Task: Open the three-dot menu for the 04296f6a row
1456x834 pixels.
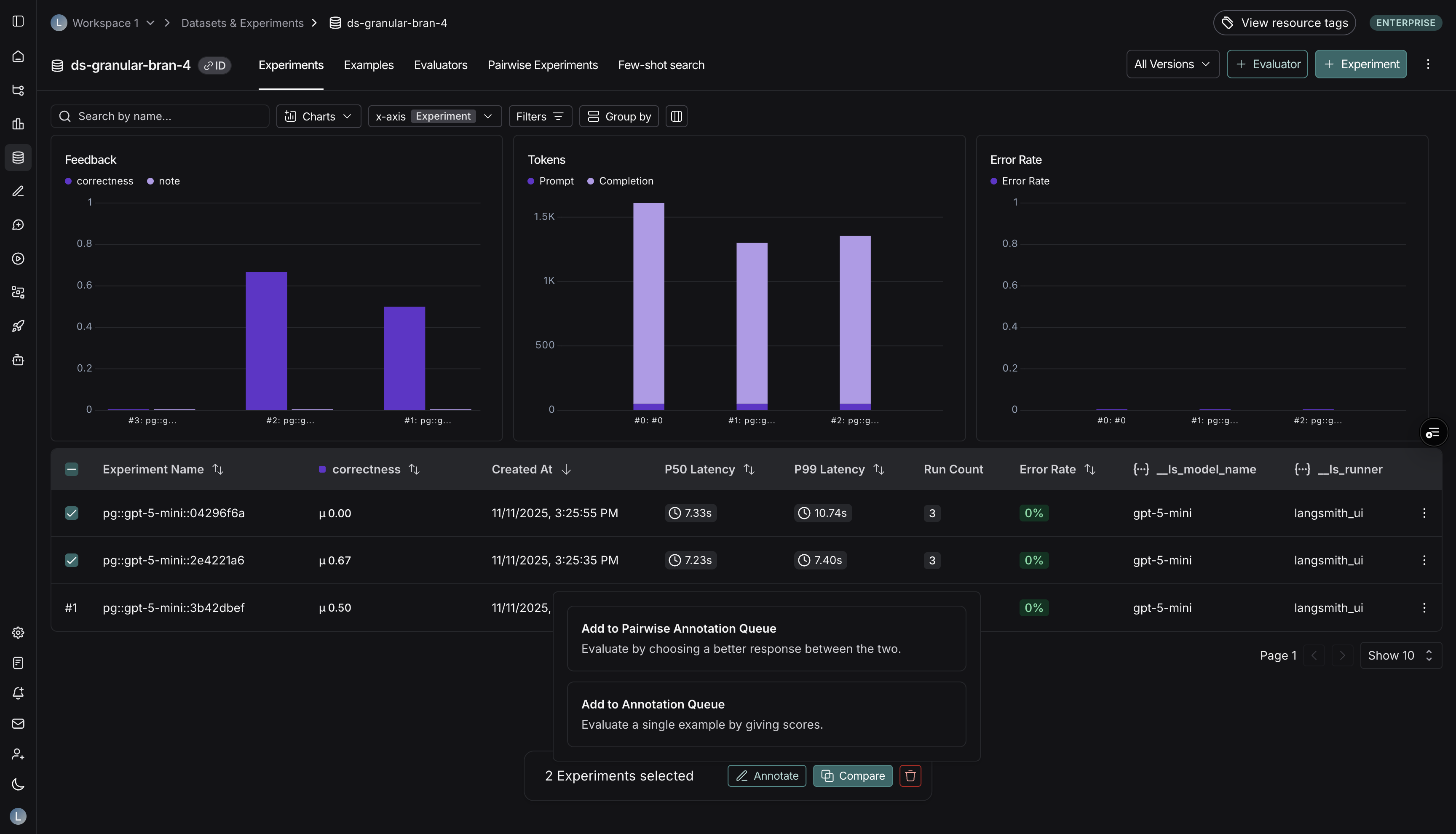Action: pyautogui.click(x=1424, y=513)
